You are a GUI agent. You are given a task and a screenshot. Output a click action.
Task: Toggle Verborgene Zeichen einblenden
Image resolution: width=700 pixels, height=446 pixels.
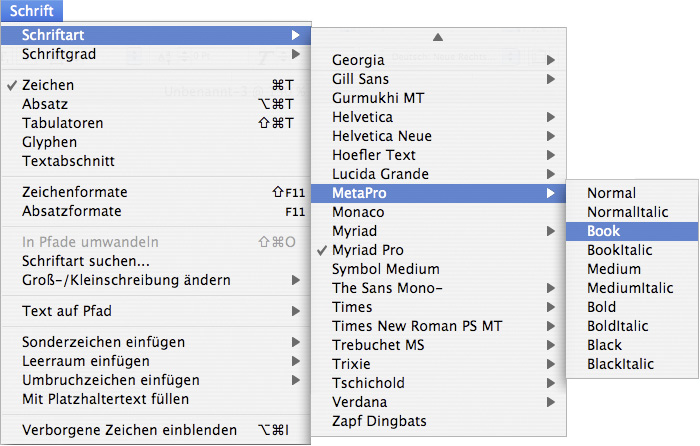(x=156, y=430)
